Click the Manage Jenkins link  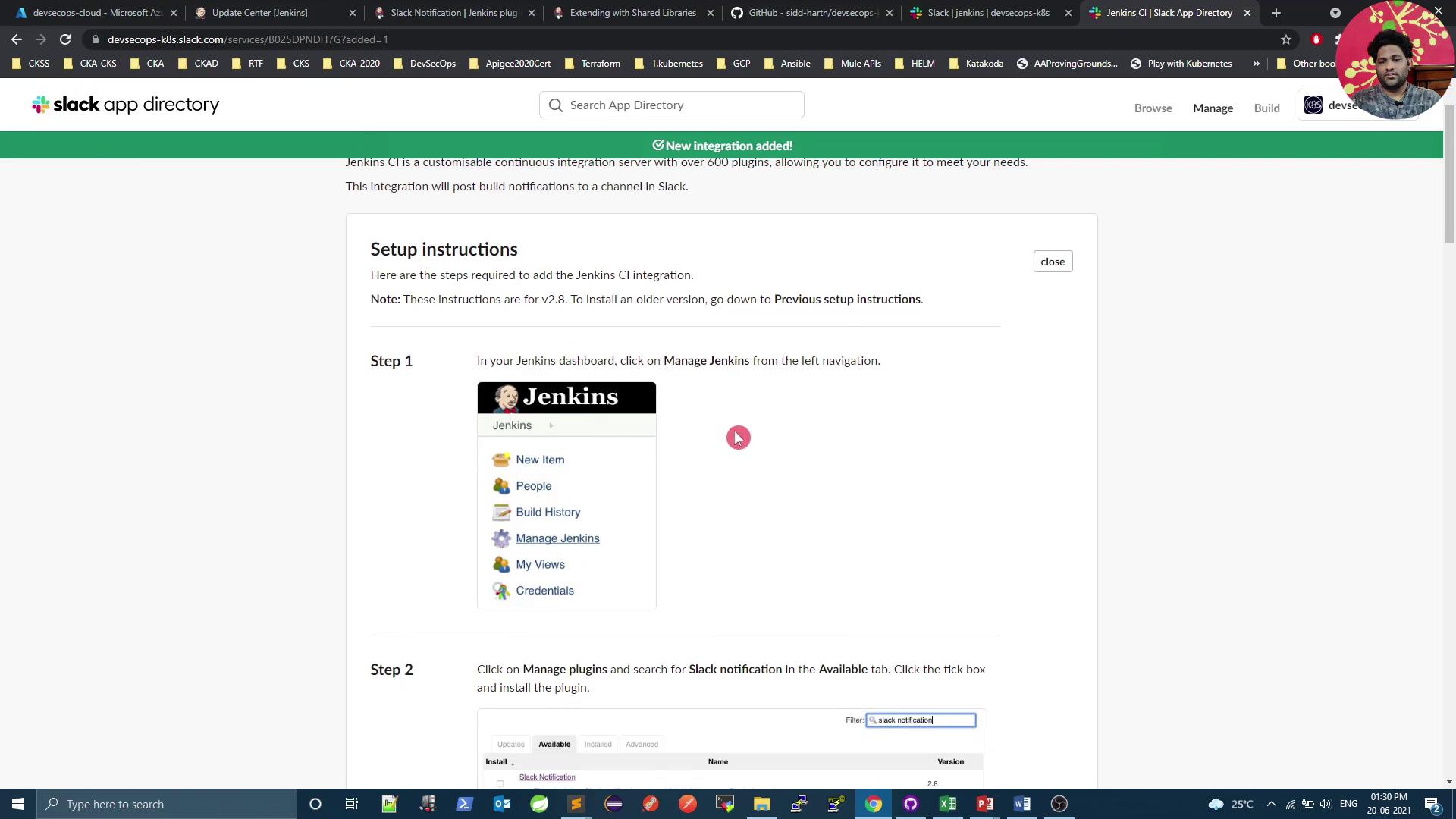pyautogui.click(x=557, y=538)
